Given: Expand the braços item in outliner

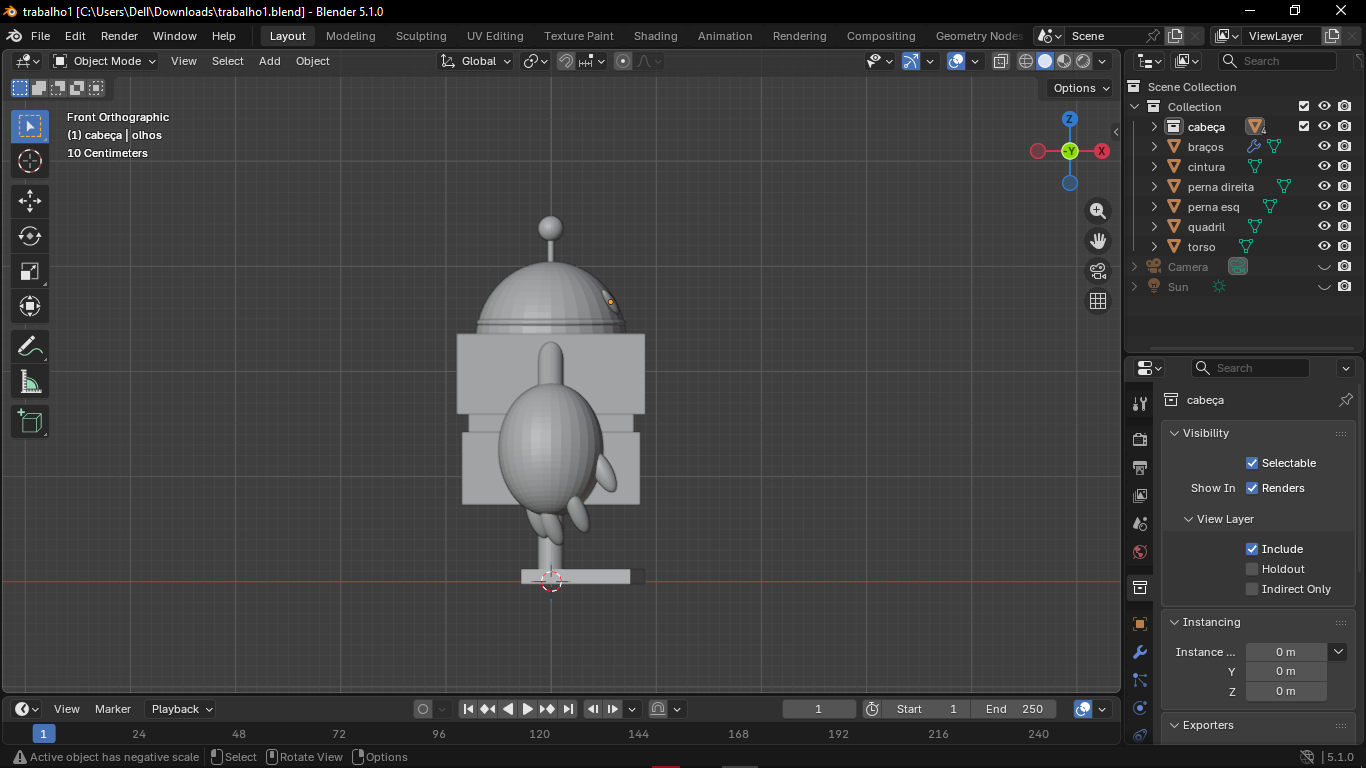Looking at the screenshot, I should click(x=1154, y=147).
